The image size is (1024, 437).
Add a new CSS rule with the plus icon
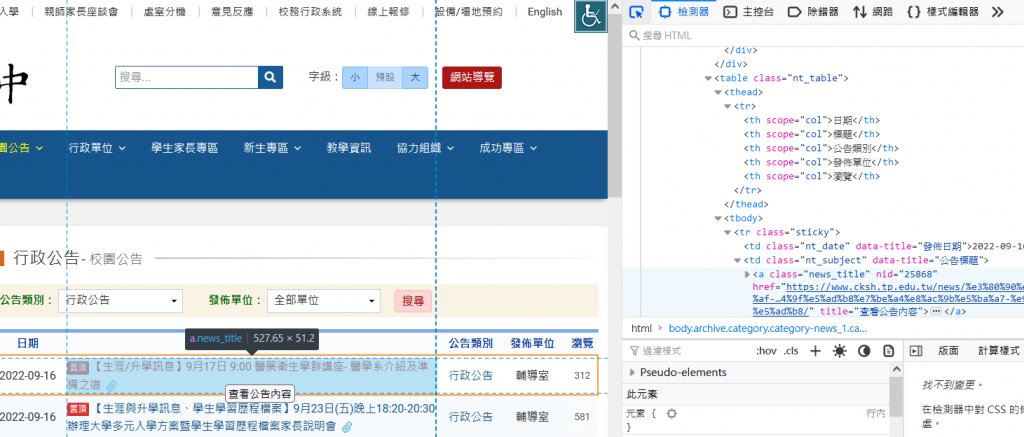[x=815, y=351]
